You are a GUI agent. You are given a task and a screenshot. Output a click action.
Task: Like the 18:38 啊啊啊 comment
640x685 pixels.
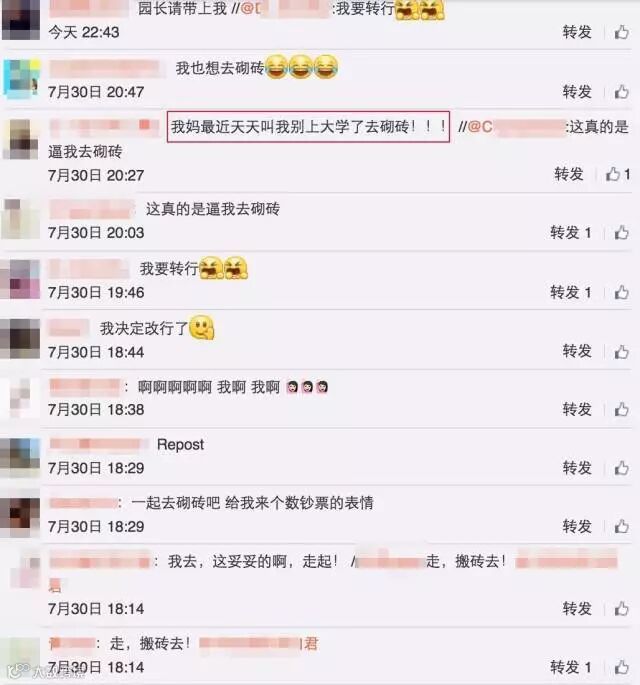tap(622, 410)
